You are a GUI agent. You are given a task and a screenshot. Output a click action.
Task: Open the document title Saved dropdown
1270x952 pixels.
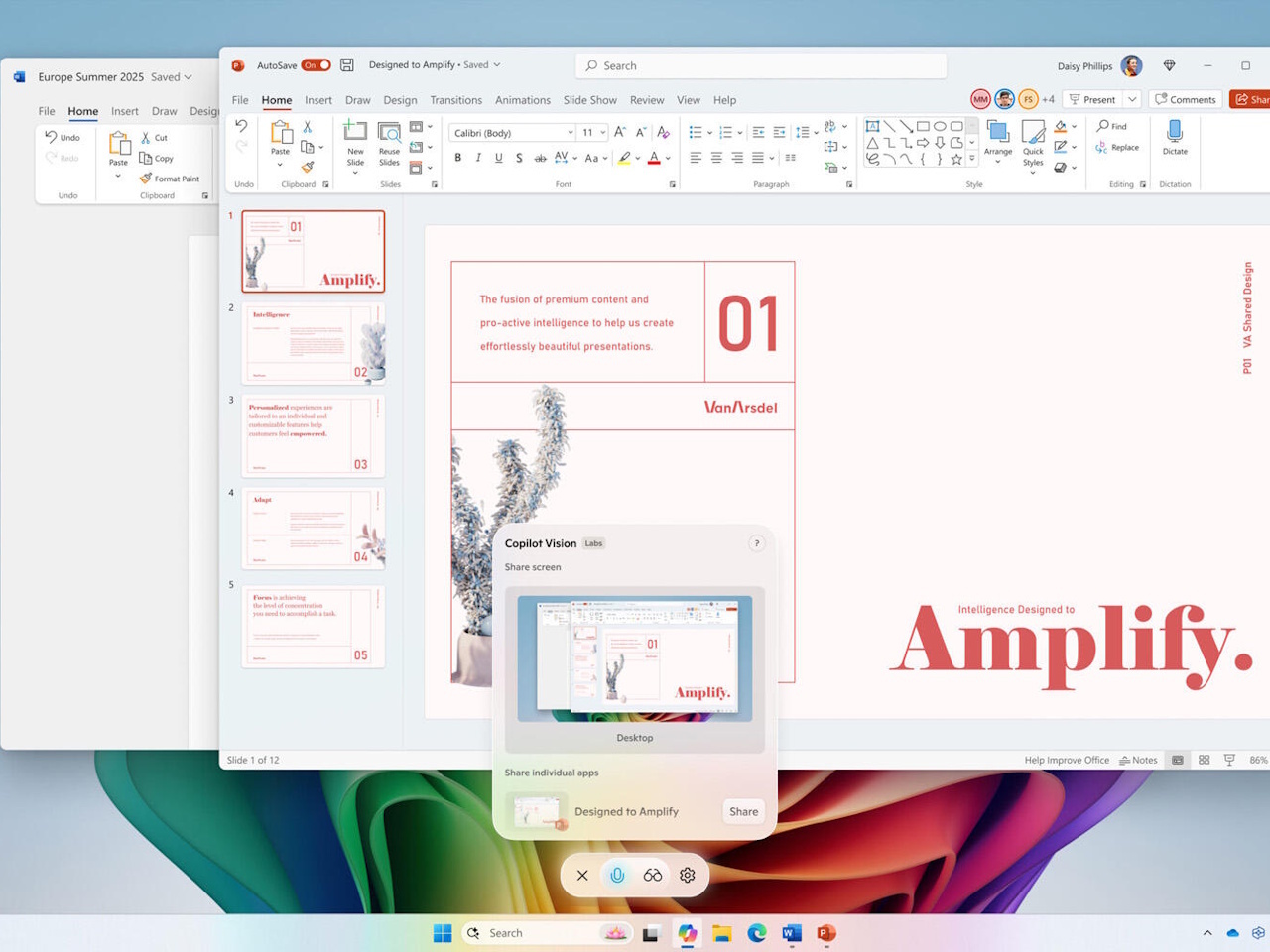pos(497,65)
